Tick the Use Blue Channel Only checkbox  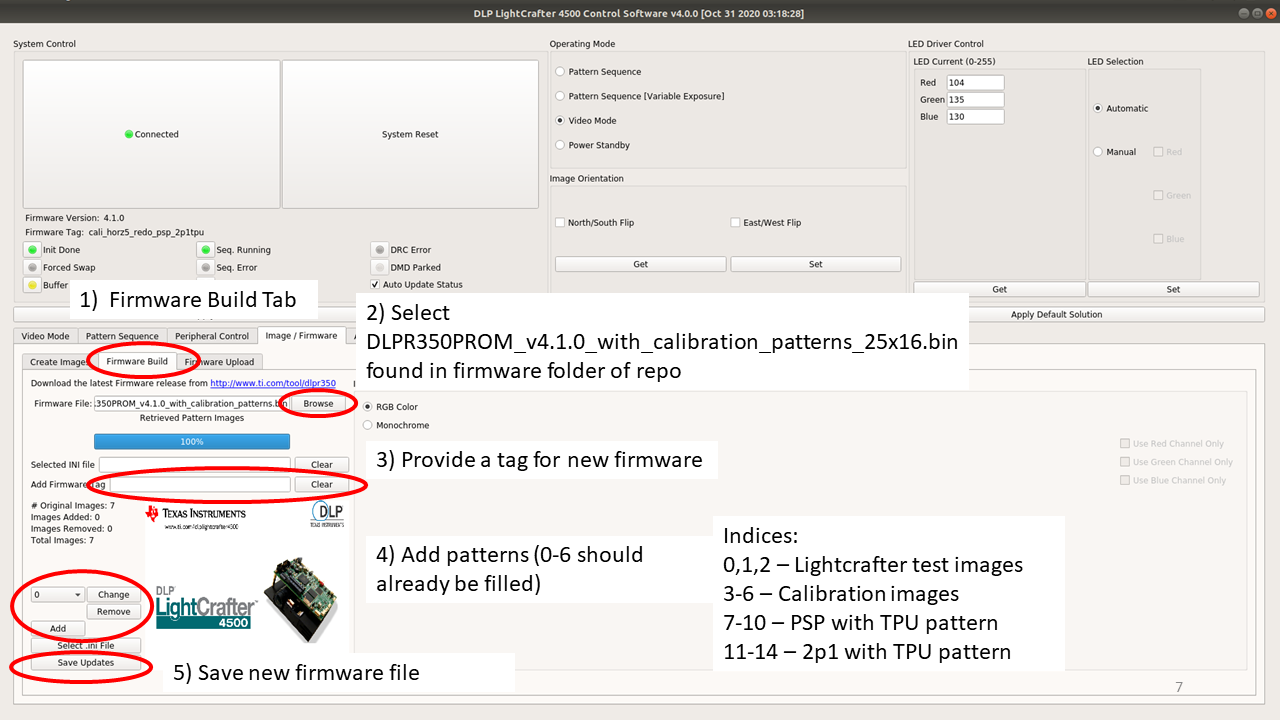pos(1125,480)
